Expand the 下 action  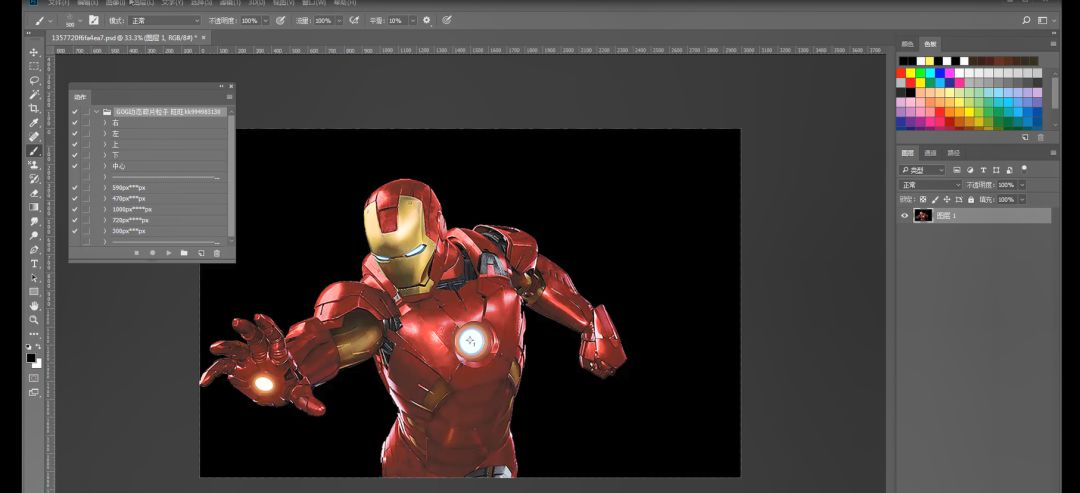point(105,156)
